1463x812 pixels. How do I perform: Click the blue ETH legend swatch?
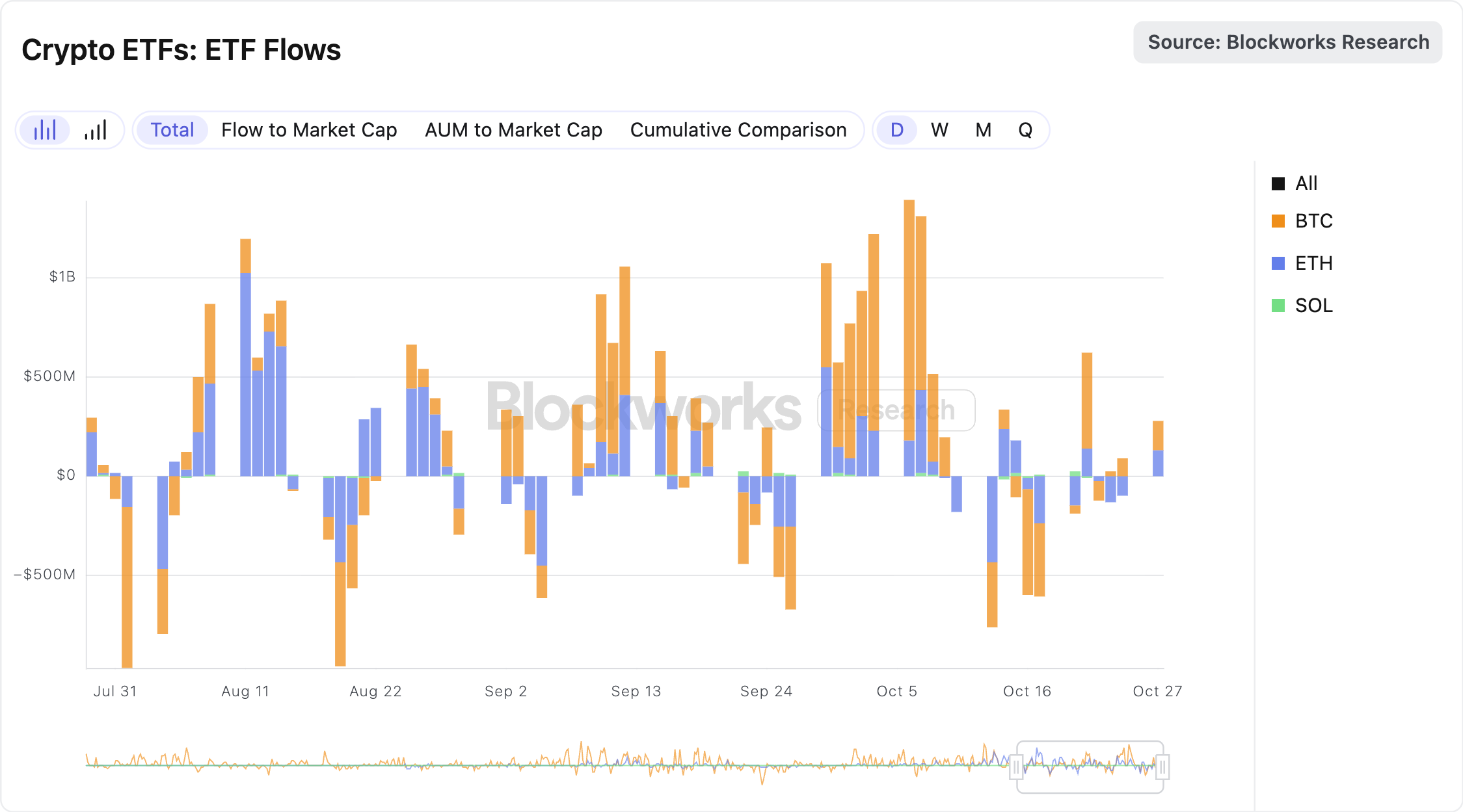pyautogui.click(x=1278, y=263)
